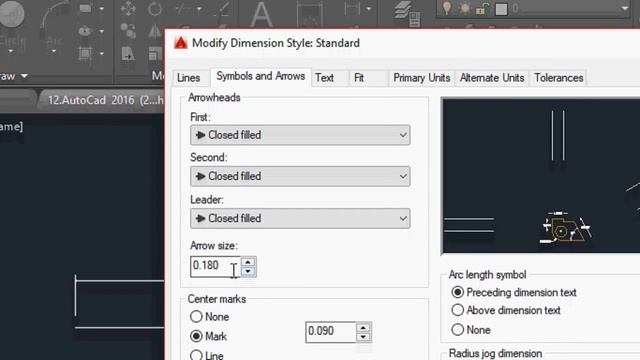Select the Circle tool in the ribbon
The image size is (640, 360).
point(11,13)
